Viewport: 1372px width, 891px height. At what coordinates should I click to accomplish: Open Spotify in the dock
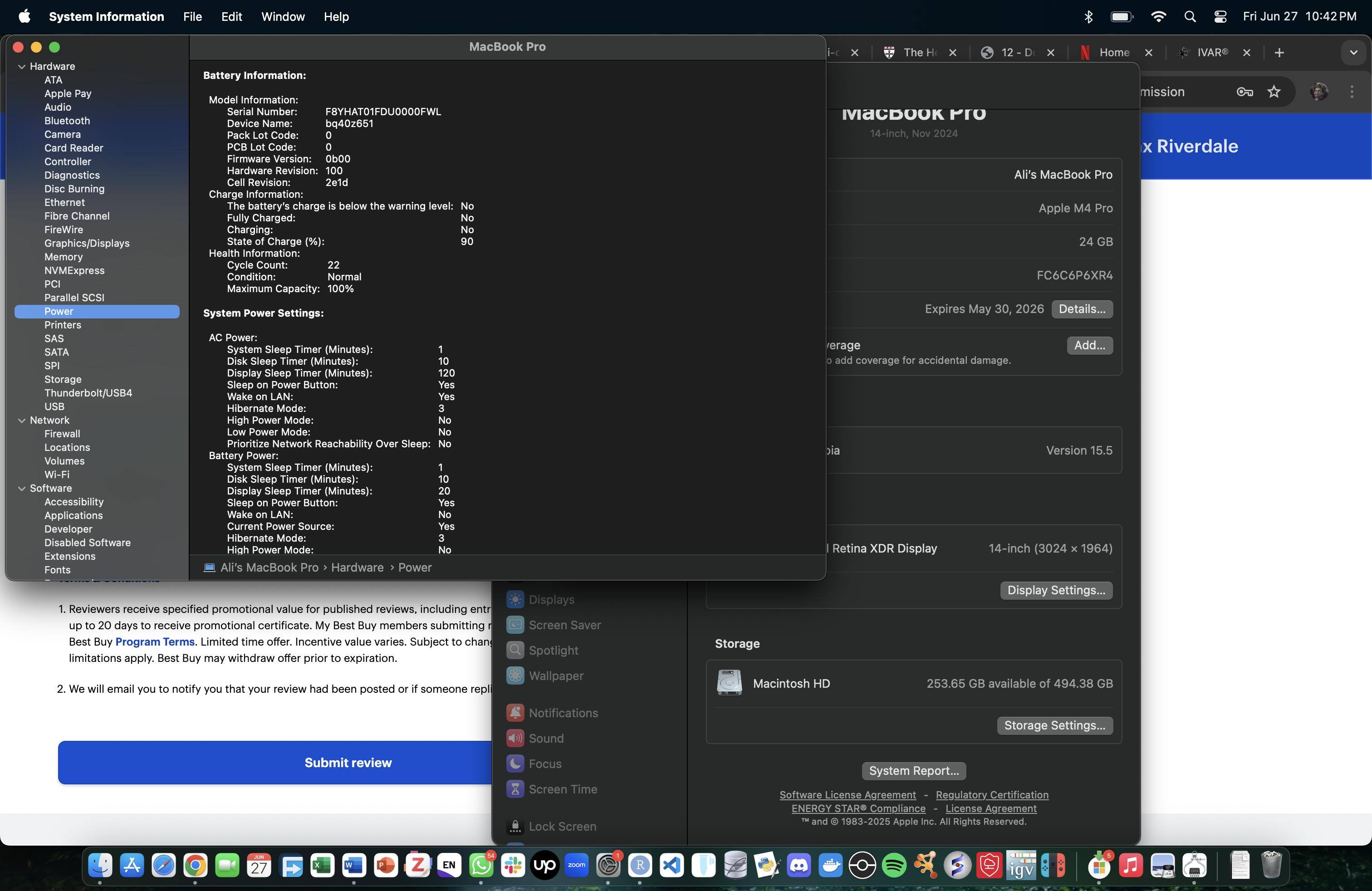894,865
